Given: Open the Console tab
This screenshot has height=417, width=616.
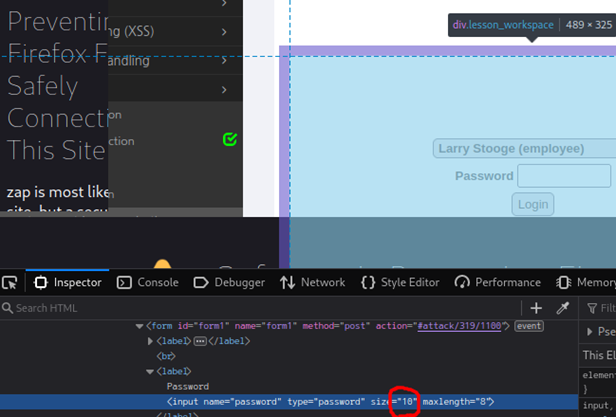Looking at the screenshot, I should tap(148, 283).
